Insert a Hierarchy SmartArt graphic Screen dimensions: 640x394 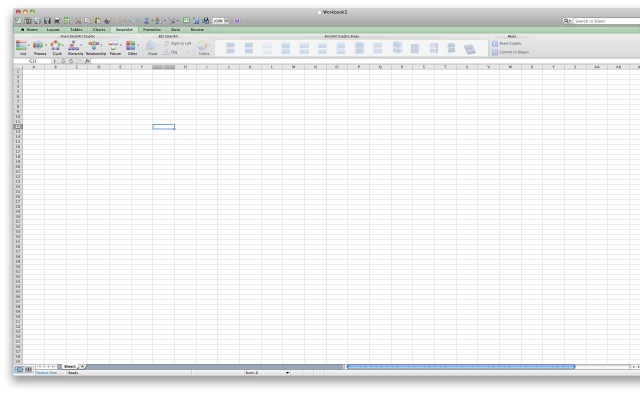pos(75,47)
